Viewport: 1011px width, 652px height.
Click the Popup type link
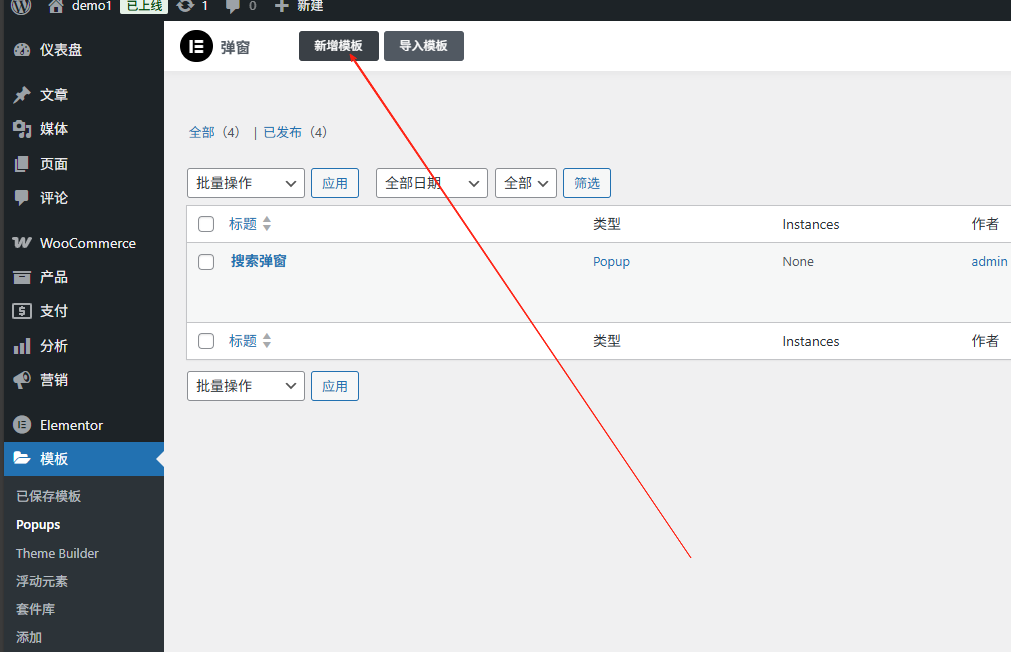pyautogui.click(x=611, y=262)
